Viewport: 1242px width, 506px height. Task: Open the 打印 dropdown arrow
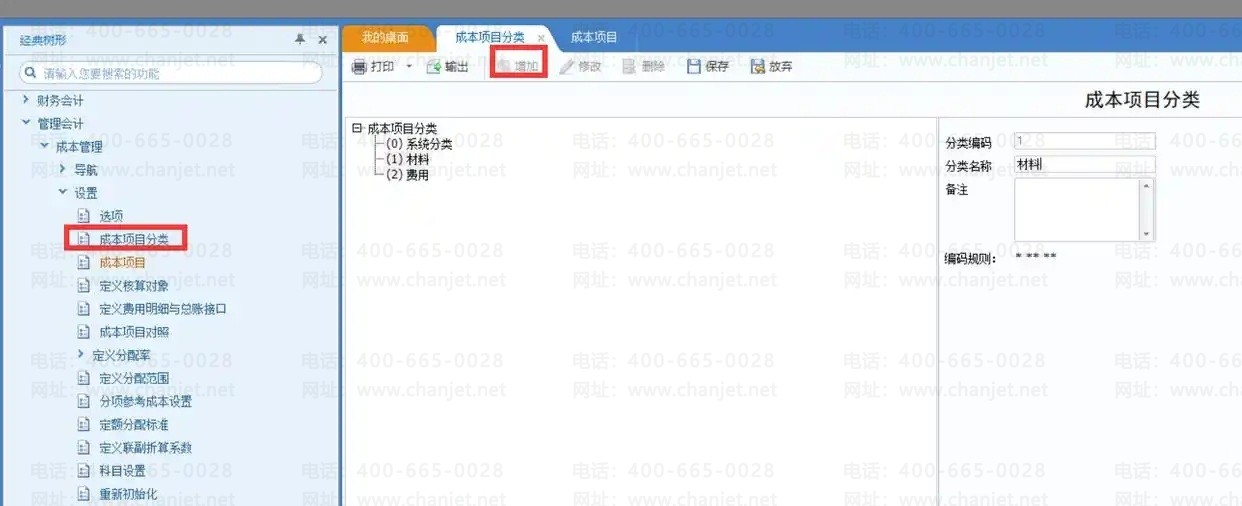(408, 67)
